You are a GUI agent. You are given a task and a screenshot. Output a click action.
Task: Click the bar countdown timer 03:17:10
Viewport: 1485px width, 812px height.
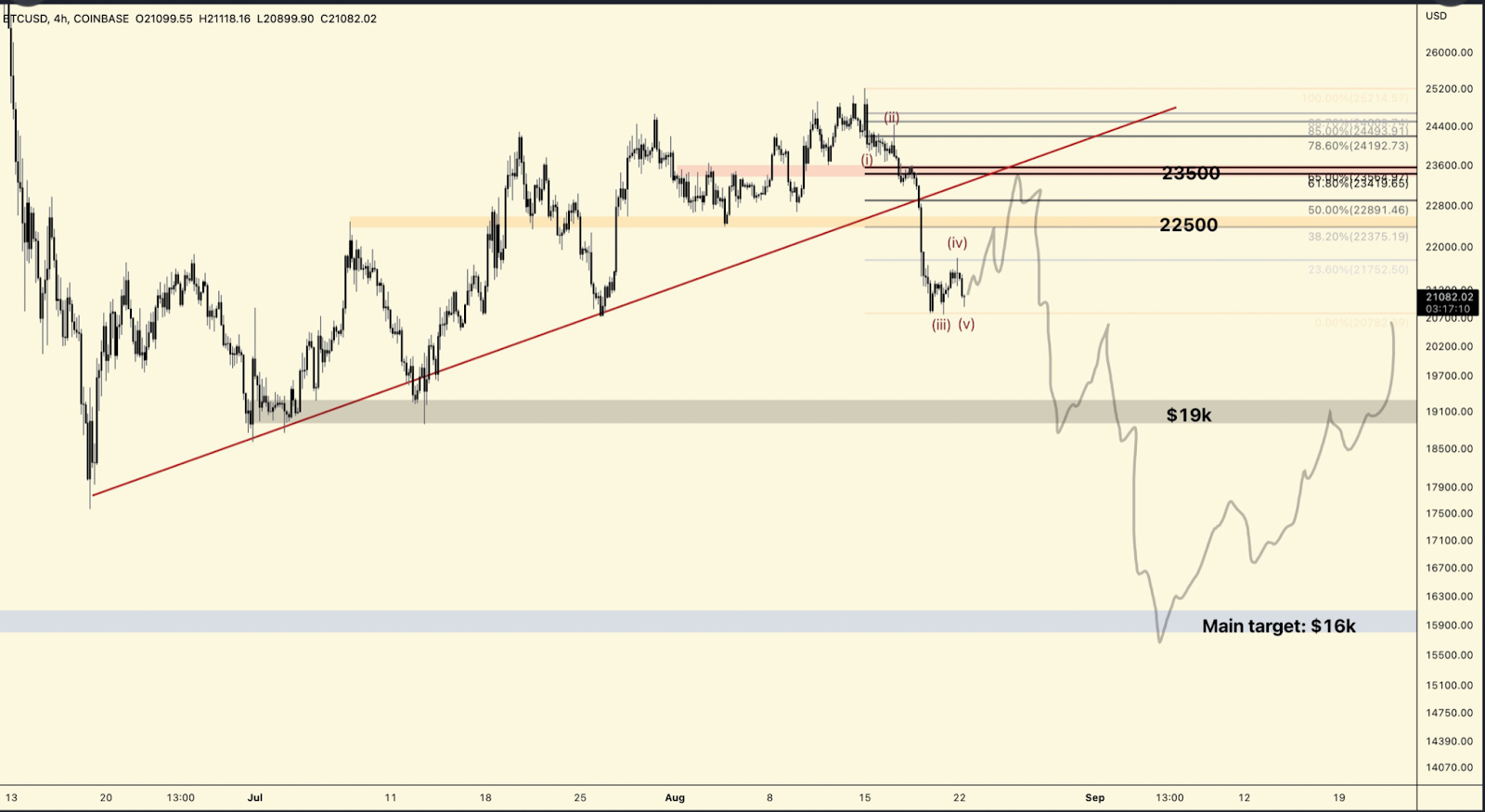(x=1449, y=309)
